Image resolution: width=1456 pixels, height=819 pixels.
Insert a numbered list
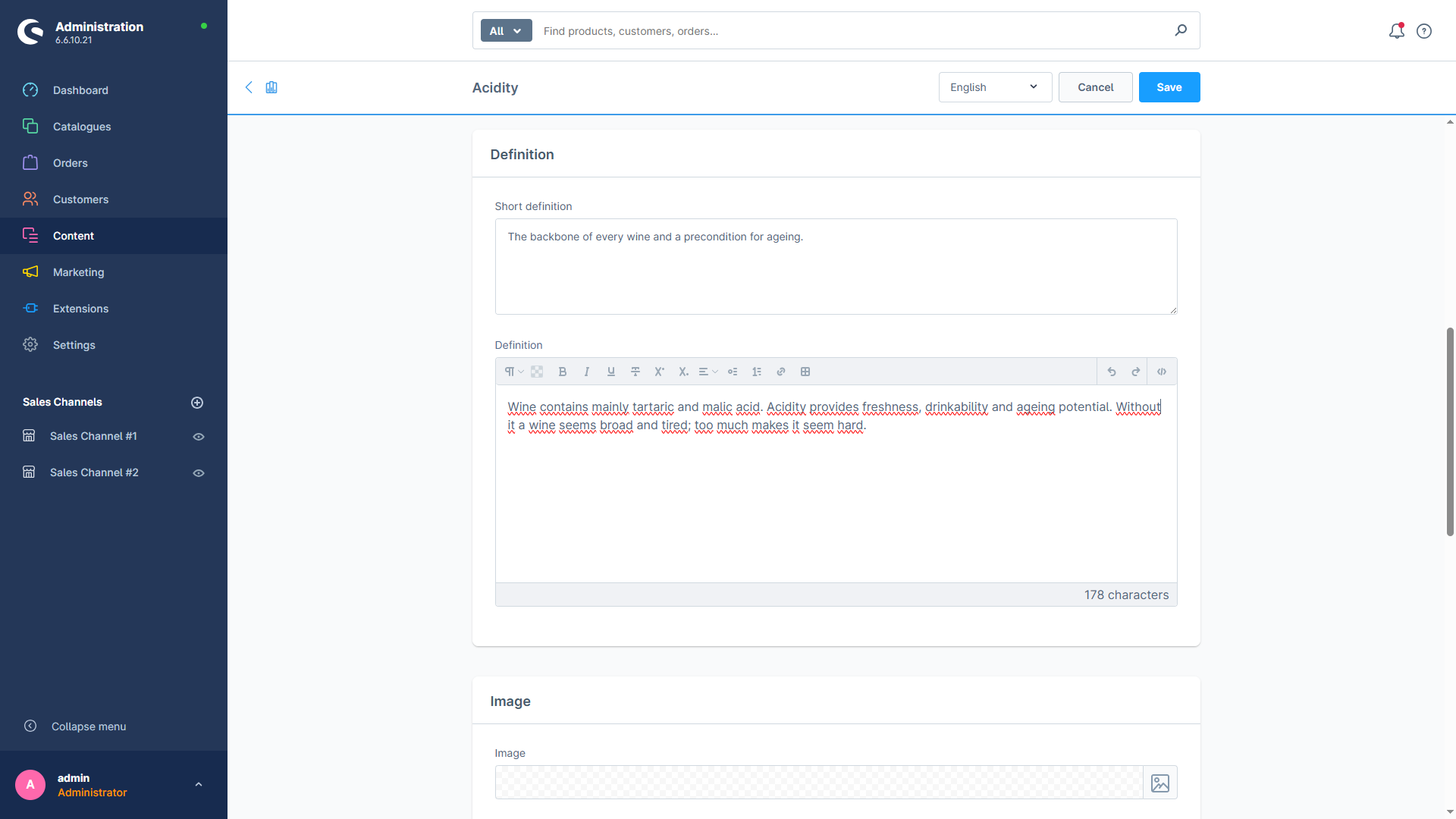(x=757, y=372)
